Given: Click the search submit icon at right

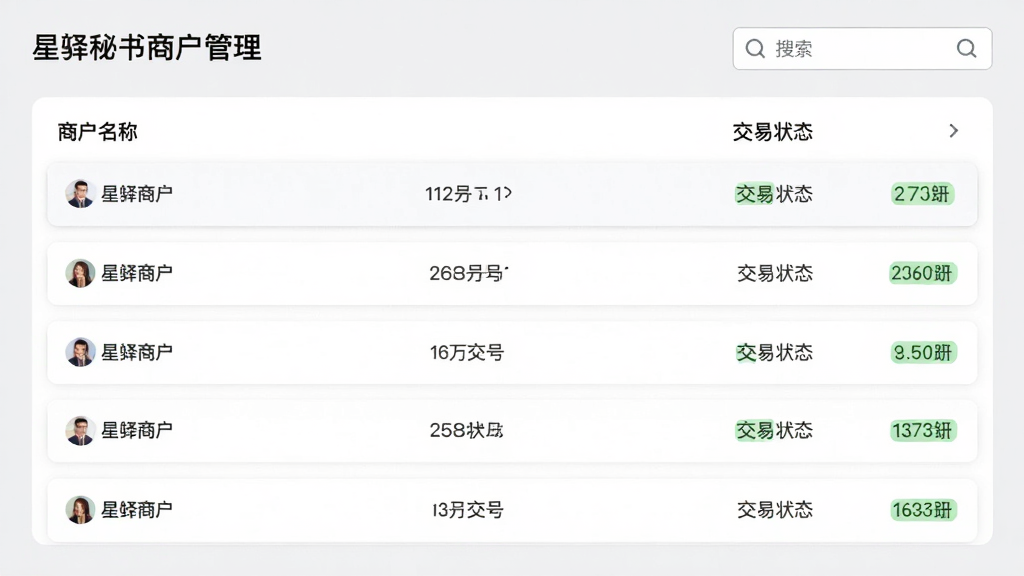Looking at the screenshot, I should 967,48.
